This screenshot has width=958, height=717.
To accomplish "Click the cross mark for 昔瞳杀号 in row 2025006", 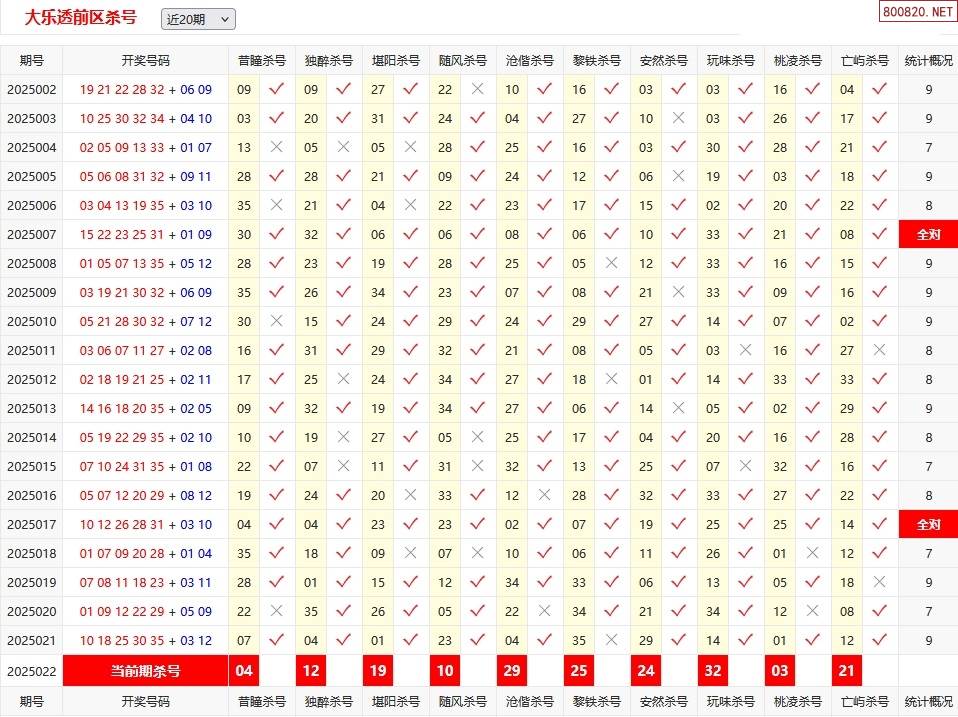I will 277,205.
